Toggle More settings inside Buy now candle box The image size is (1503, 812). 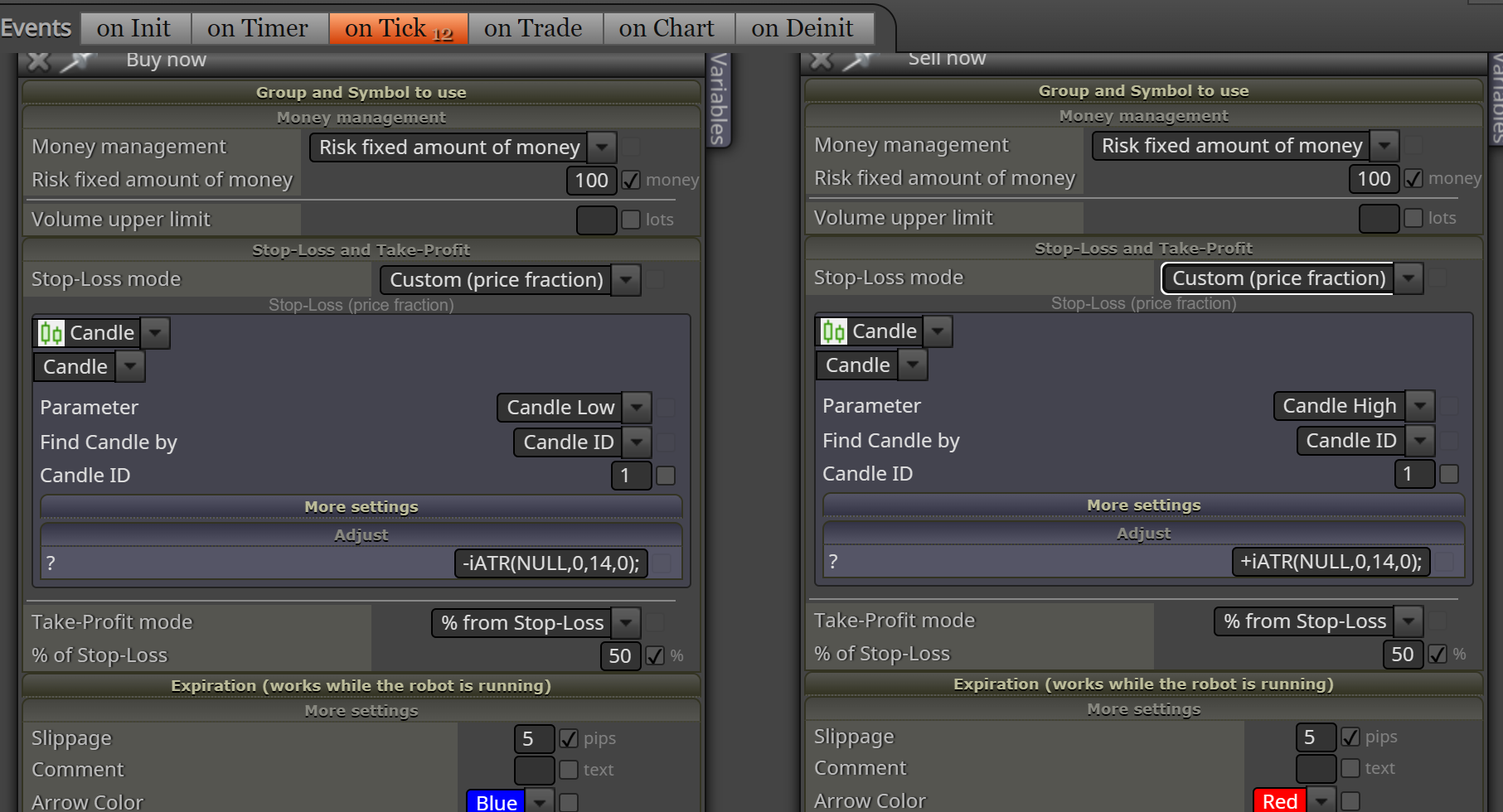(361, 507)
